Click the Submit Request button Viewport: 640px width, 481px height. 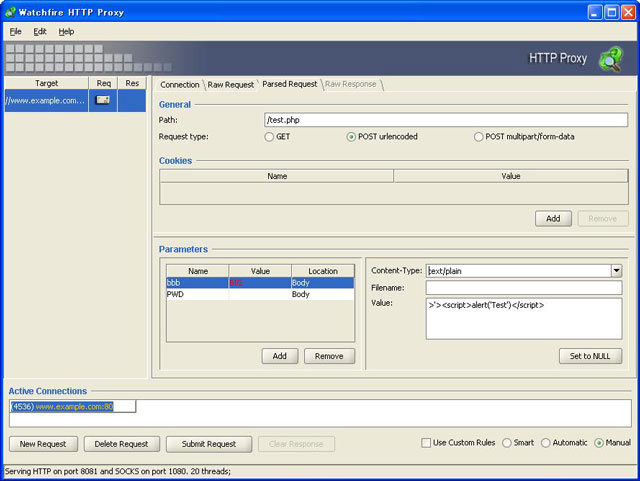point(208,444)
